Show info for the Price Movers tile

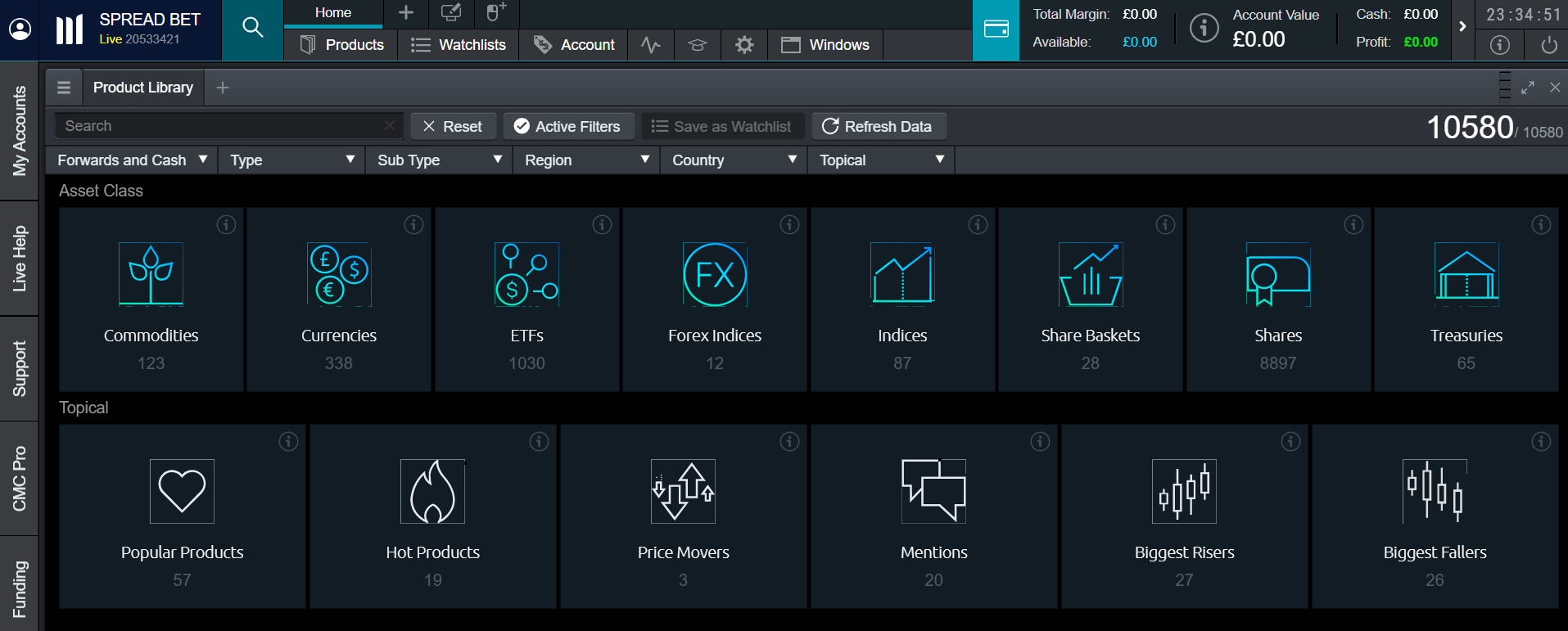coord(789,441)
